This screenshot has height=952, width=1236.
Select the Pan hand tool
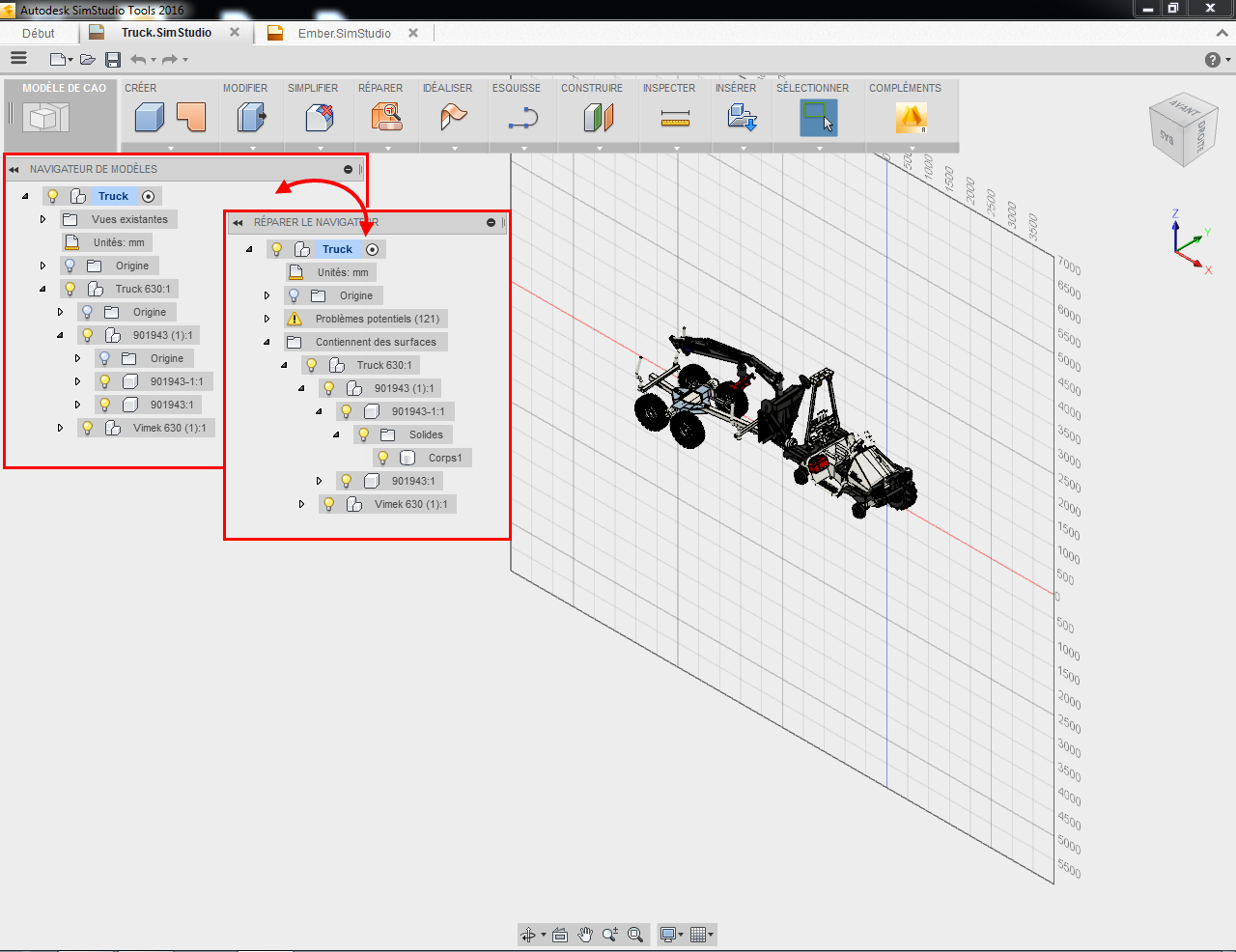point(585,935)
